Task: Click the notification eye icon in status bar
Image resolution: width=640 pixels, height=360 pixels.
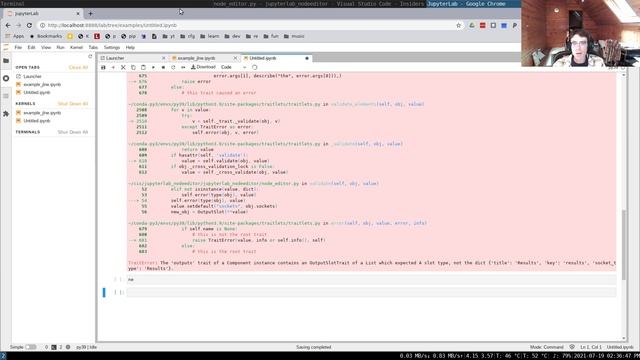Action: (572, 347)
